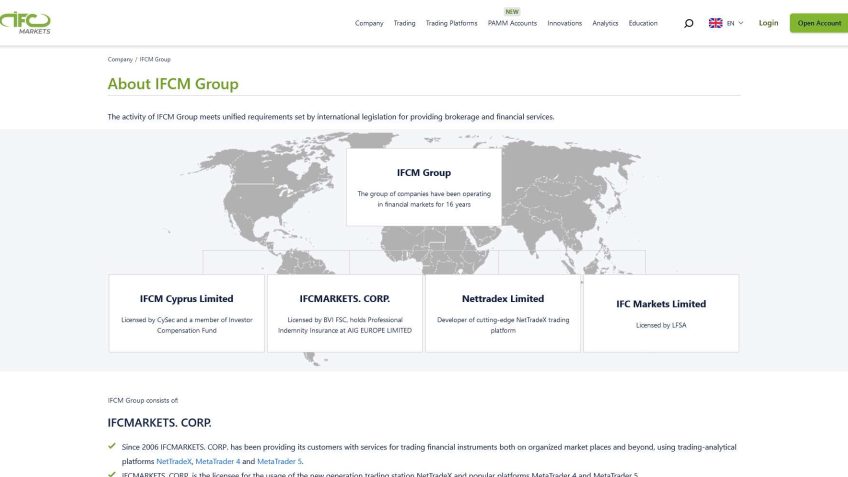Image resolution: width=848 pixels, height=477 pixels.
Task: Open the Trading Platforms menu
Action: tap(451, 23)
